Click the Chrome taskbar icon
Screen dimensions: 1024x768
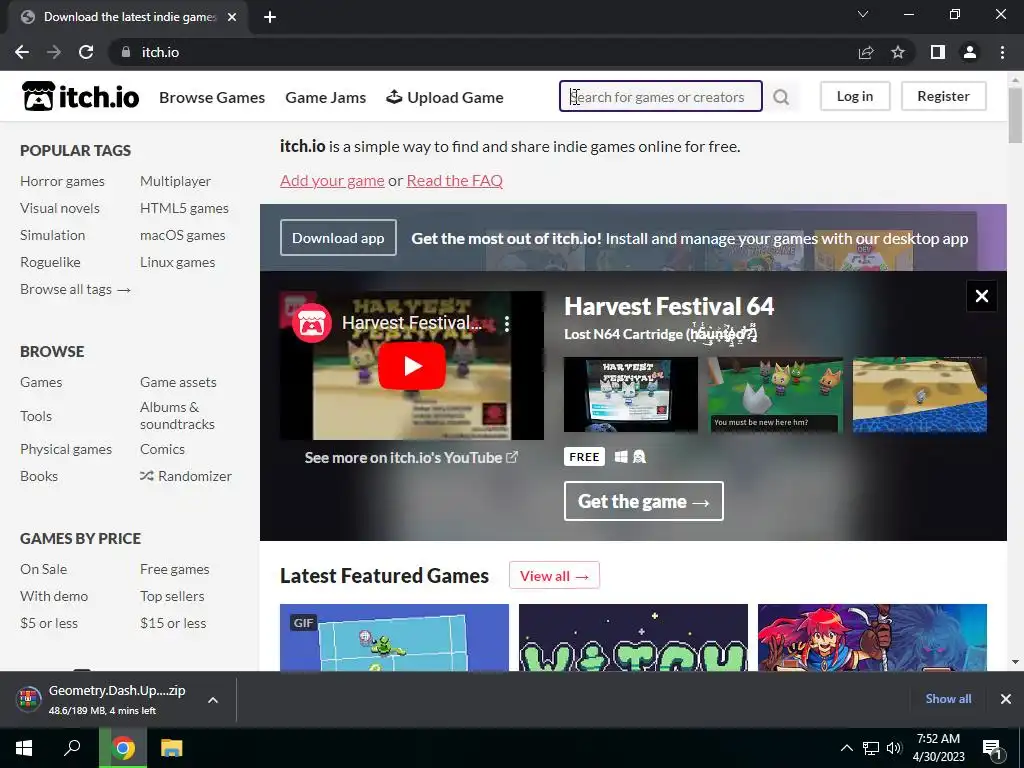[x=123, y=748]
